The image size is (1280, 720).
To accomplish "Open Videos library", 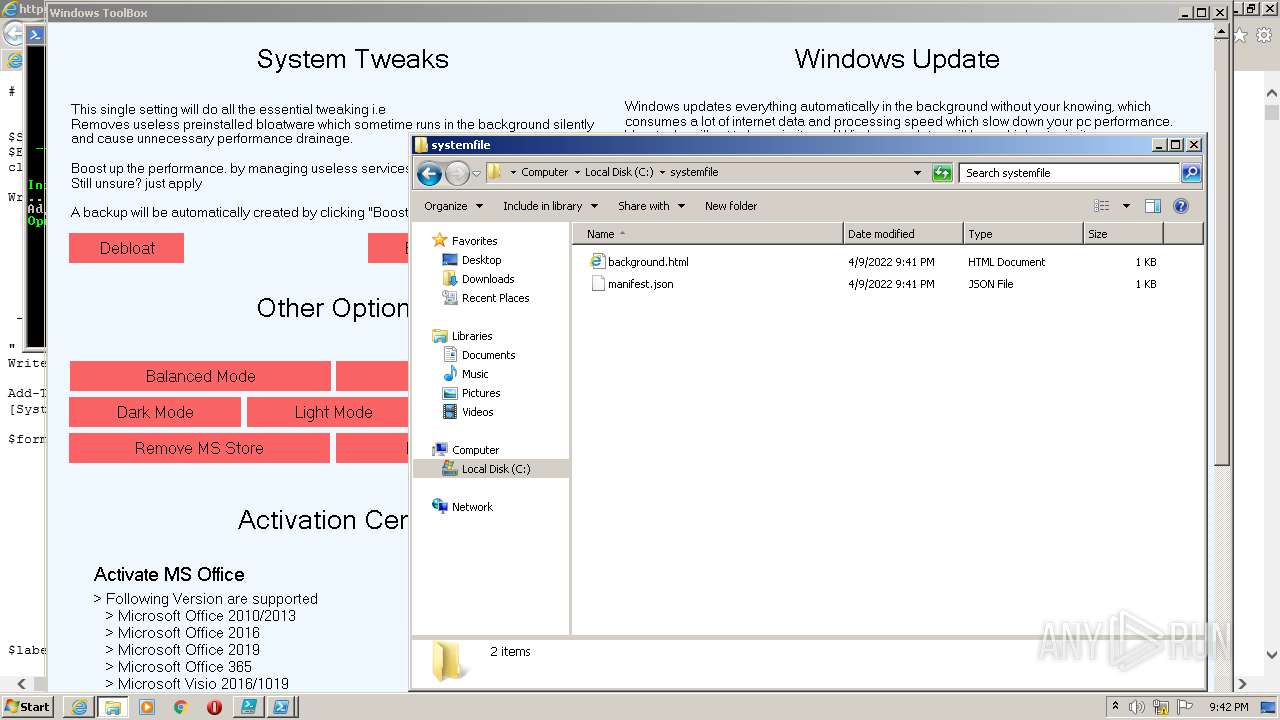I will pyautogui.click(x=477, y=412).
